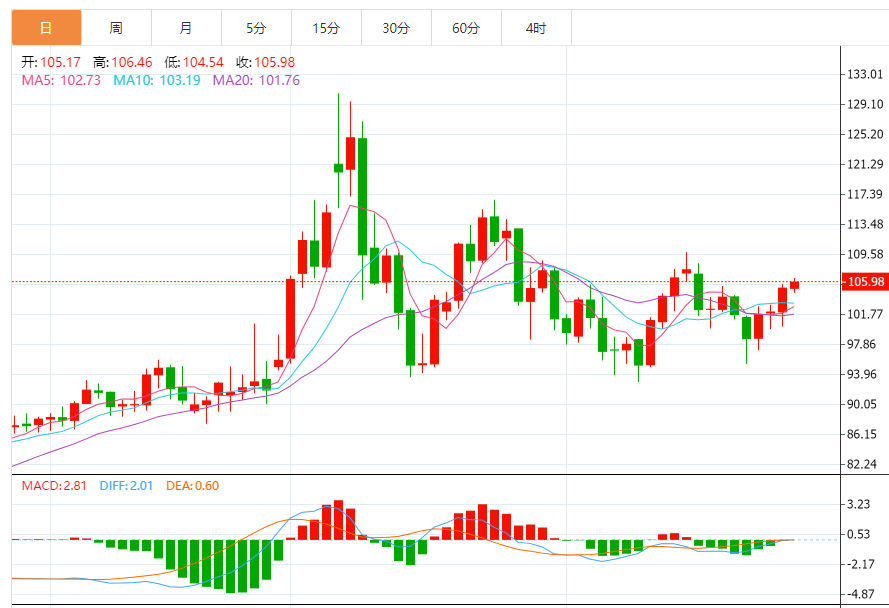Switch to the 月 monthly tab

click(186, 28)
